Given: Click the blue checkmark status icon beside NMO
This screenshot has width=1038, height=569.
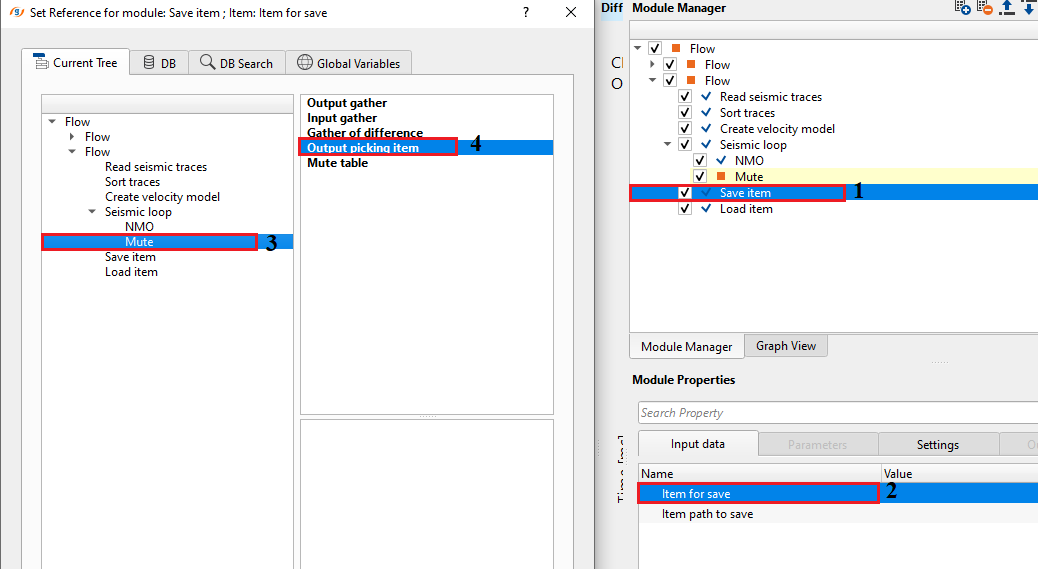Looking at the screenshot, I should pyautogui.click(x=721, y=161).
